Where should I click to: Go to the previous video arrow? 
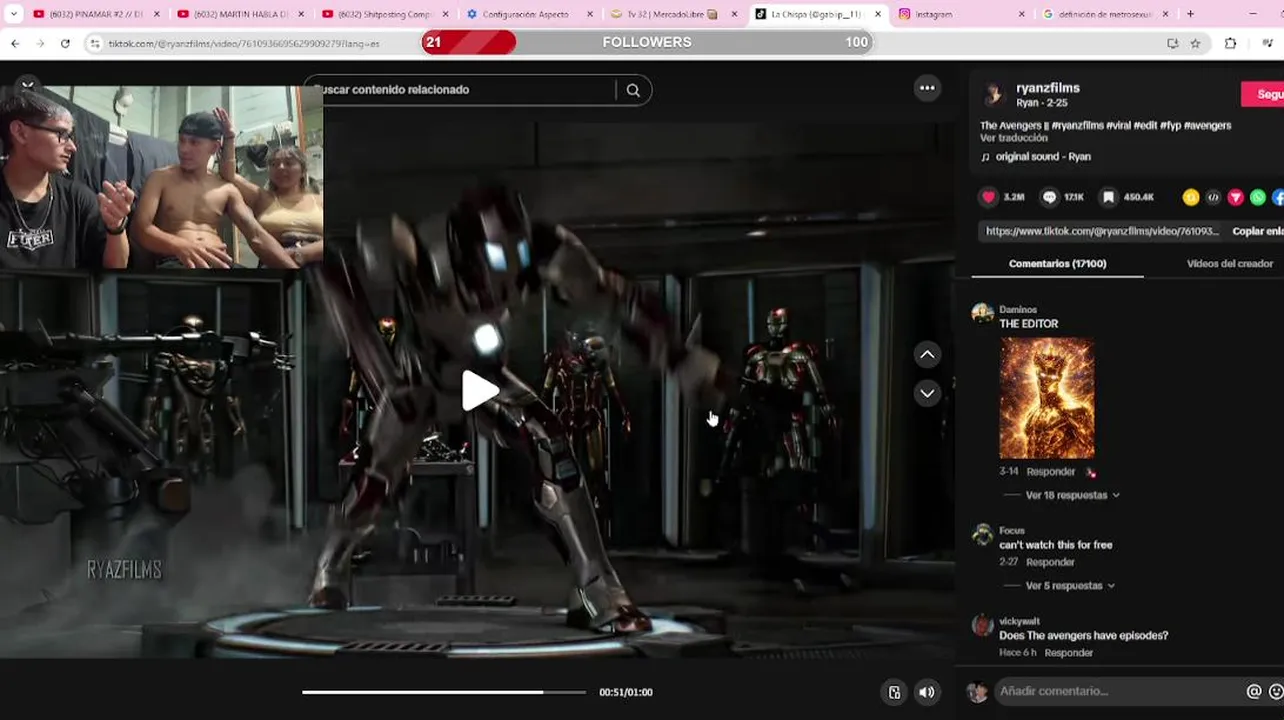927,355
